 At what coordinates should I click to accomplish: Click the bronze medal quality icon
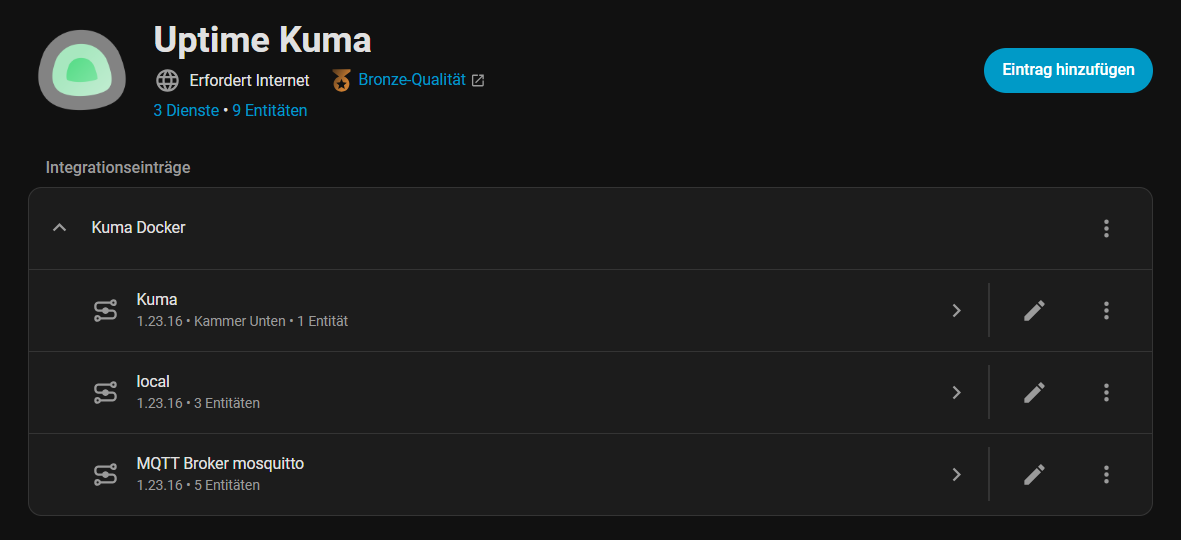(342, 80)
